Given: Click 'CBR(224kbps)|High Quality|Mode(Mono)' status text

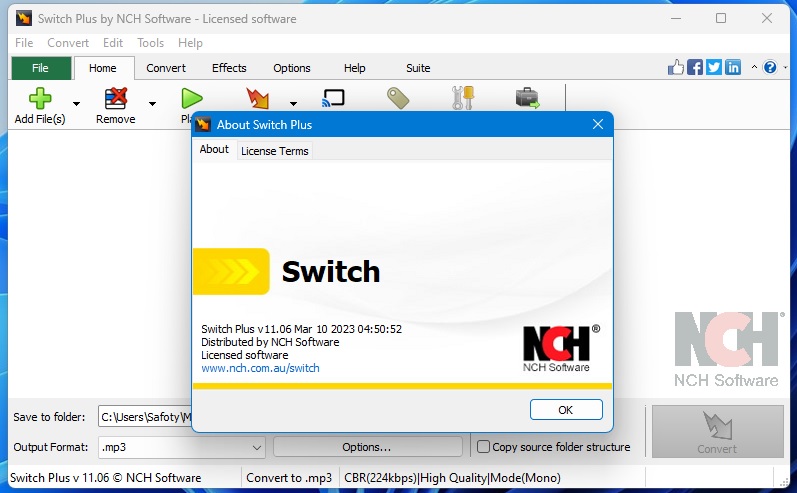Looking at the screenshot, I should point(452,478).
